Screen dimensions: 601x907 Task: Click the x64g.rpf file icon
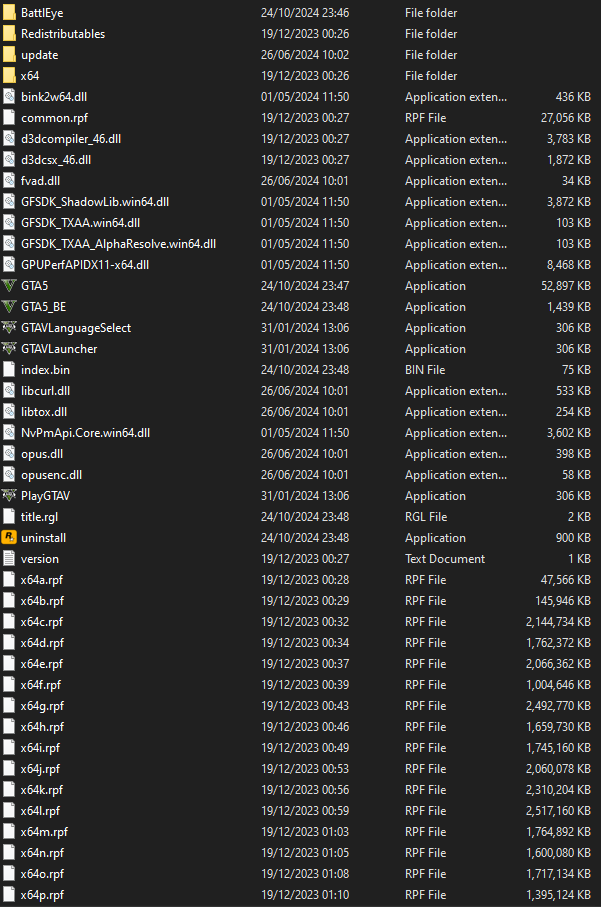coord(9,706)
